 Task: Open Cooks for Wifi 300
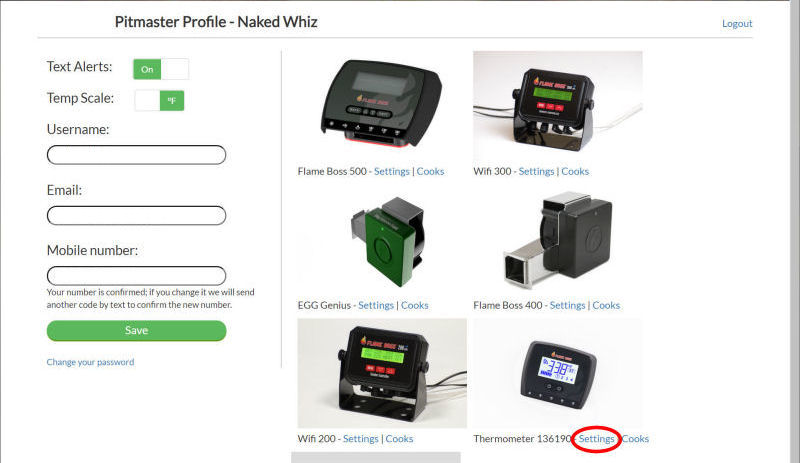(x=575, y=172)
